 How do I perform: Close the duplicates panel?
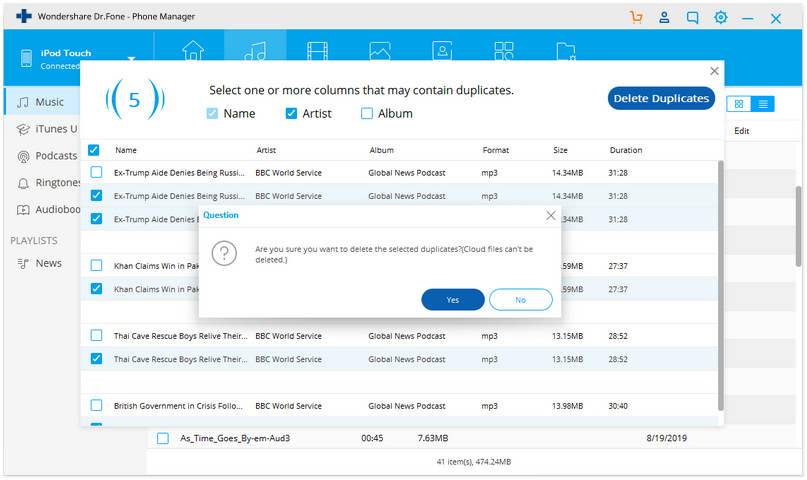714,71
